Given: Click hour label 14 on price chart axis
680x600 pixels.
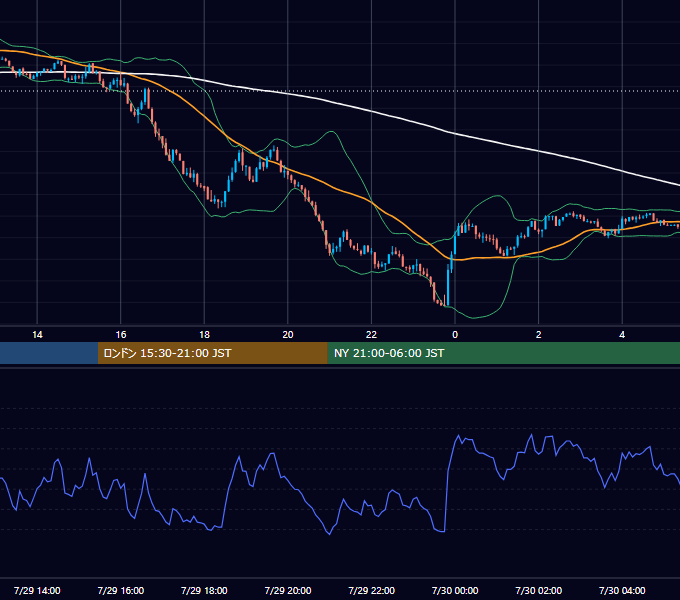Looking at the screenshot, I should (x=37, y=335).
